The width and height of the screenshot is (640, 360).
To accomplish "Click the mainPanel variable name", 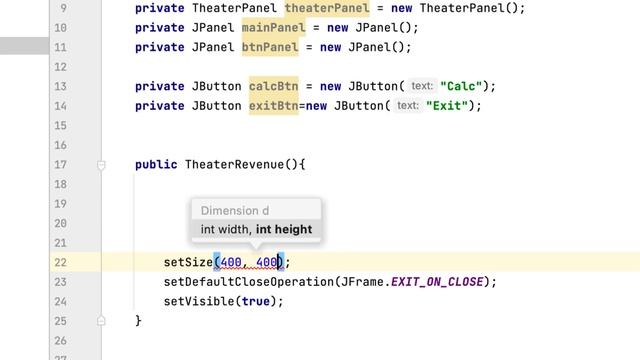I will (x=273, y=28).
